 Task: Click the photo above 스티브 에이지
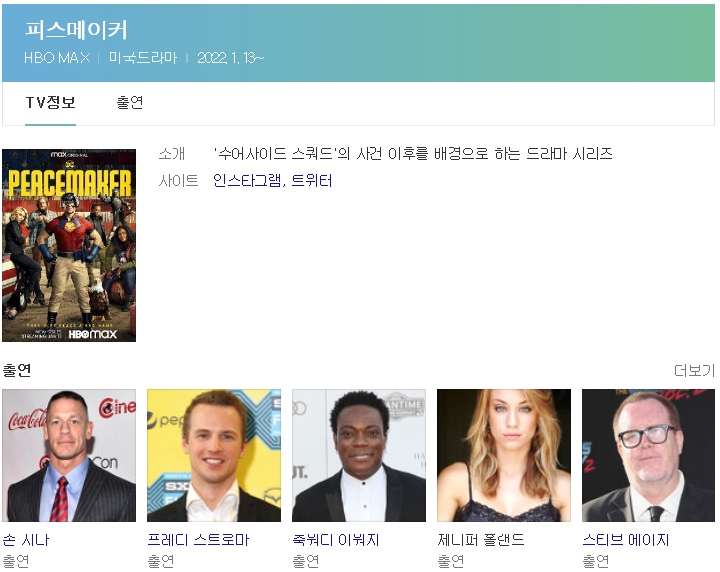649,455
